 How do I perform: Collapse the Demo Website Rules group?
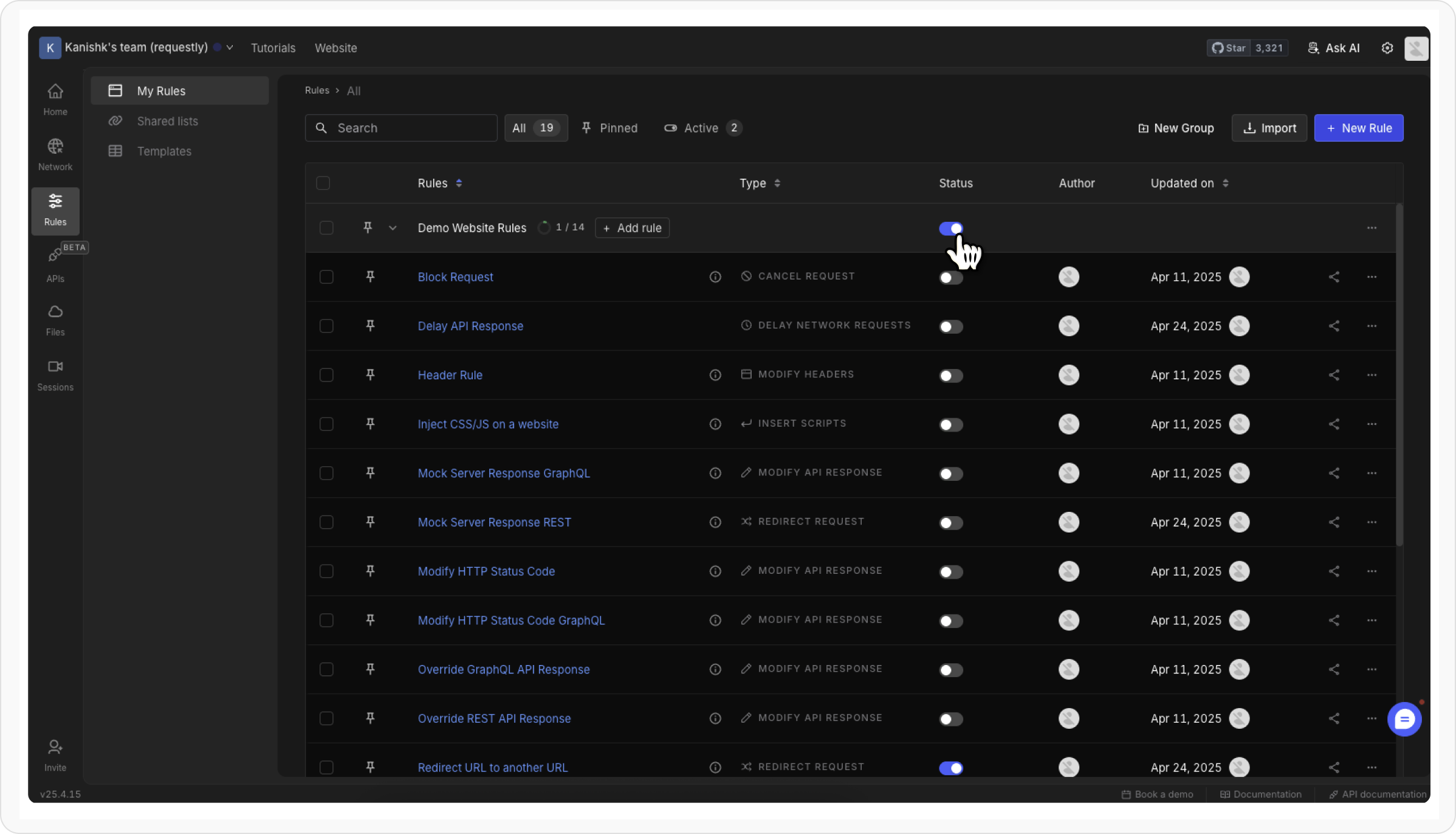click(x=393, y=228)
